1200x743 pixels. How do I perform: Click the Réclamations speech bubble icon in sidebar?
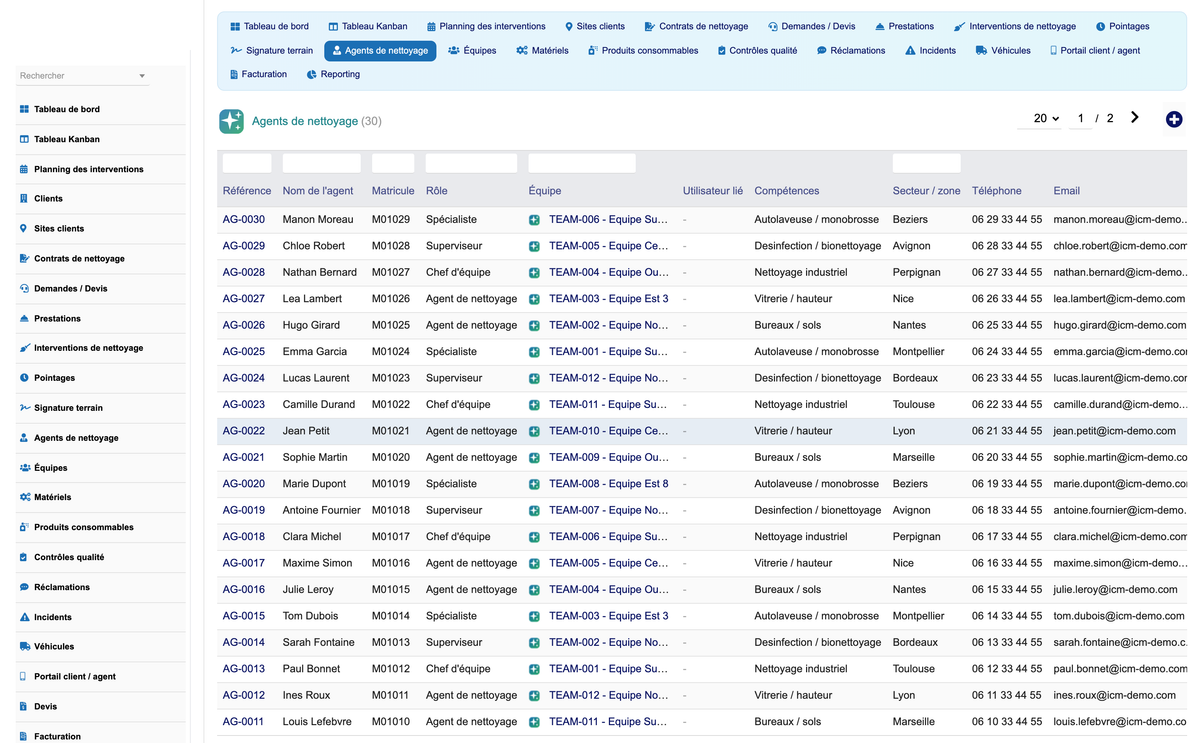point(24,587)
